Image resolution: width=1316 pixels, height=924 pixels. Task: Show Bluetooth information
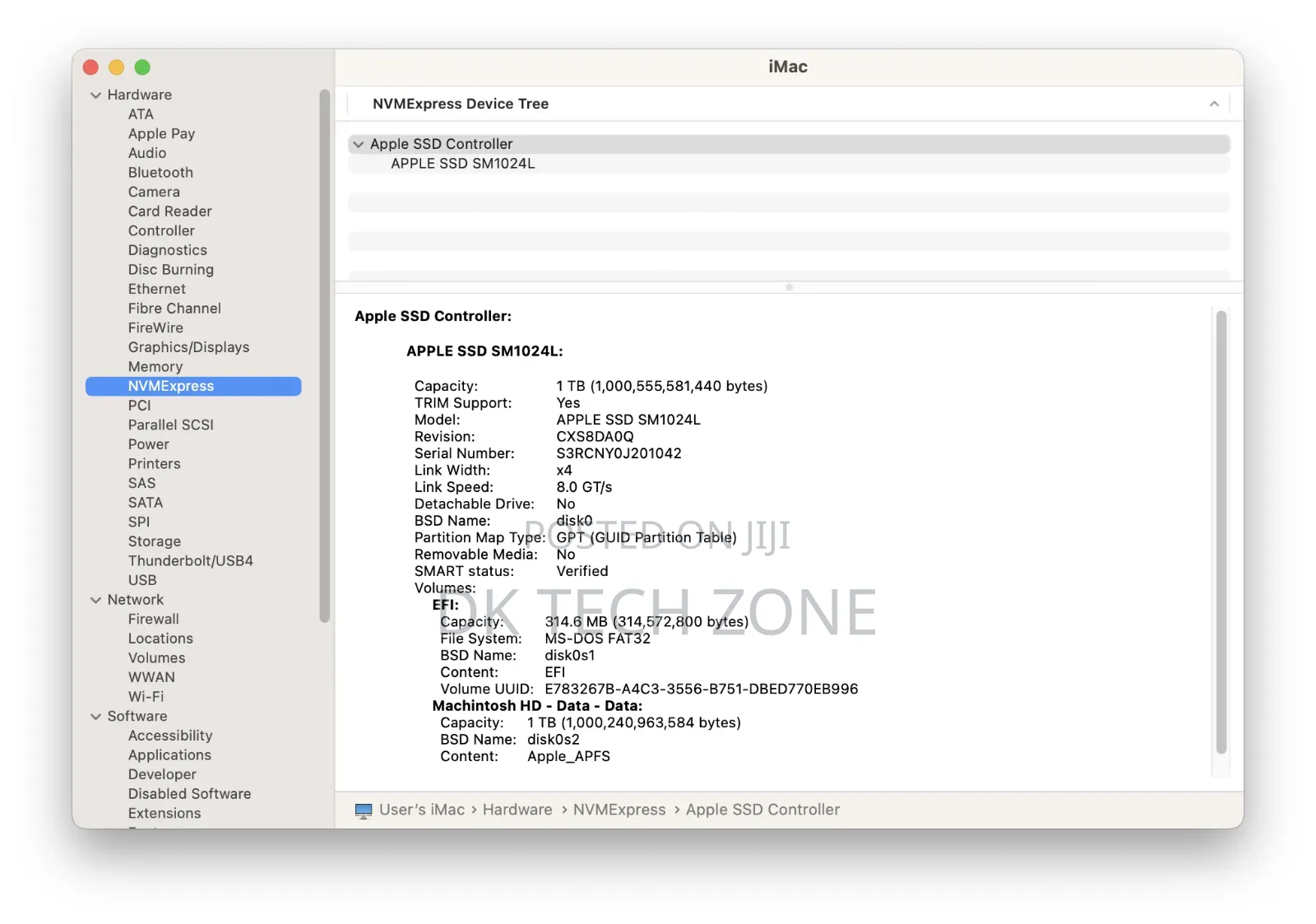coord(160,173)
